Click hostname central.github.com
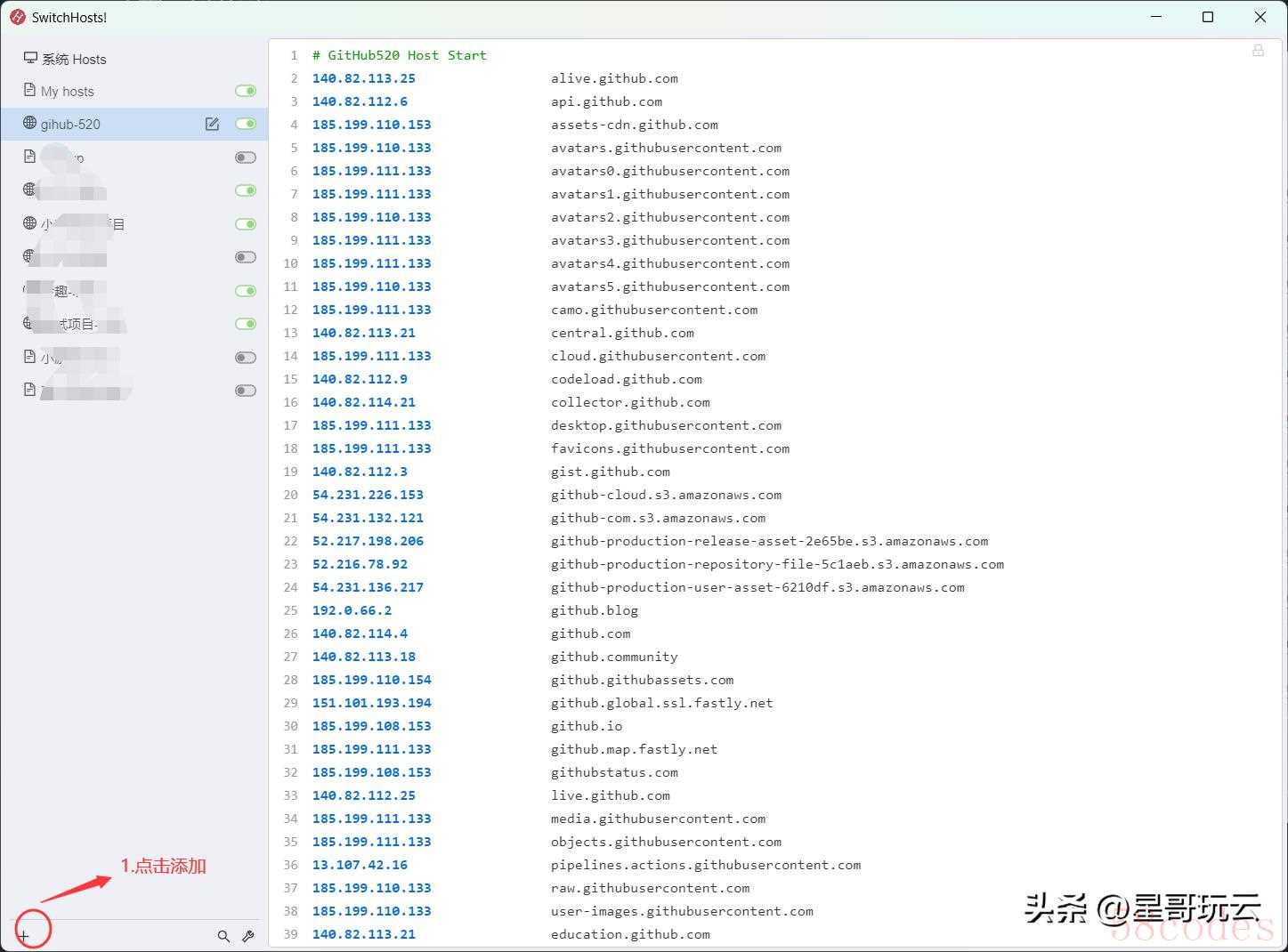 pos(622,333)
